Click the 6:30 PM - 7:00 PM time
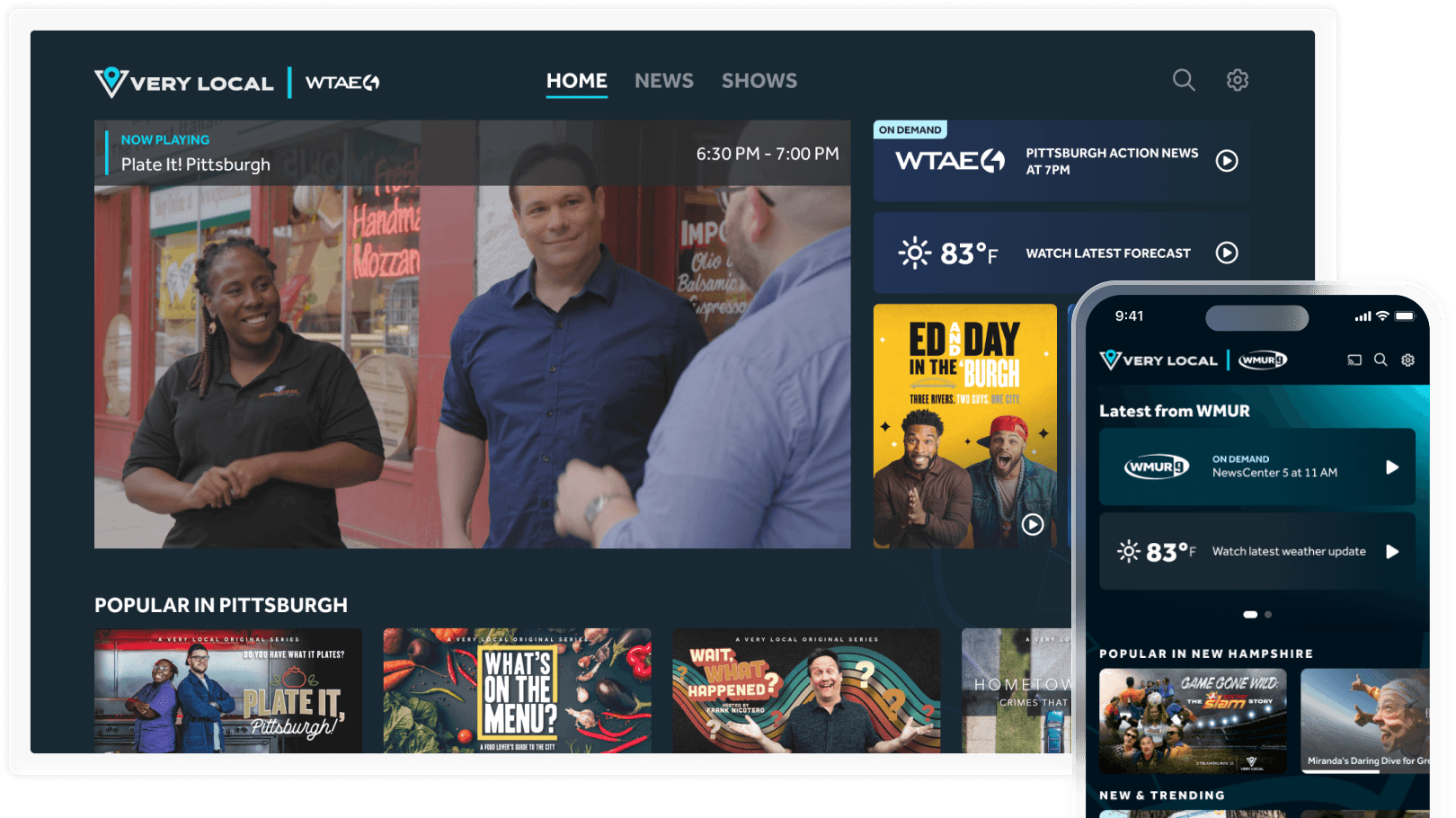 768,154
